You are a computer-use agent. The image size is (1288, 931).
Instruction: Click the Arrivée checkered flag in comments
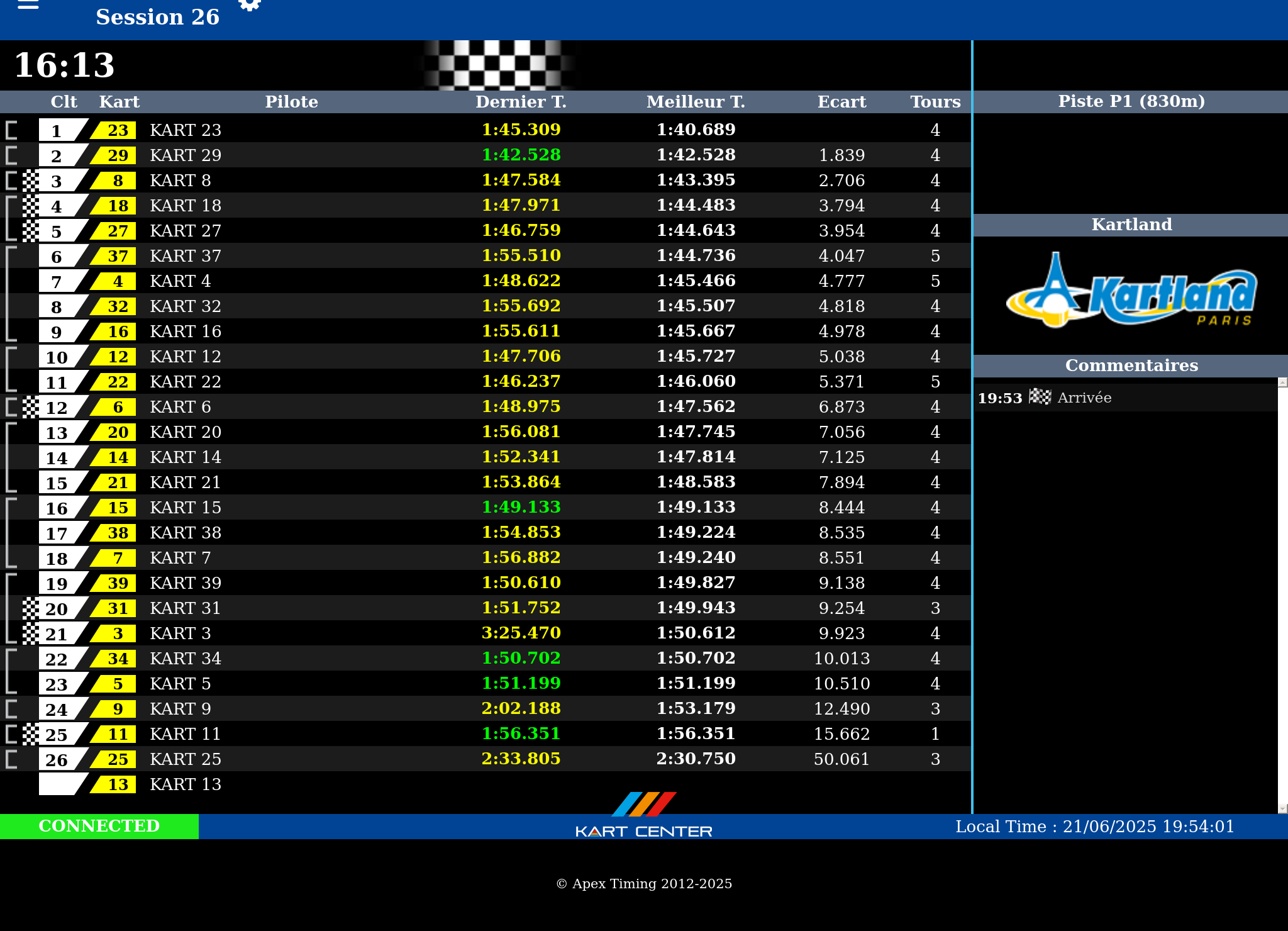pyautogui.click(x=1040, y=397)
